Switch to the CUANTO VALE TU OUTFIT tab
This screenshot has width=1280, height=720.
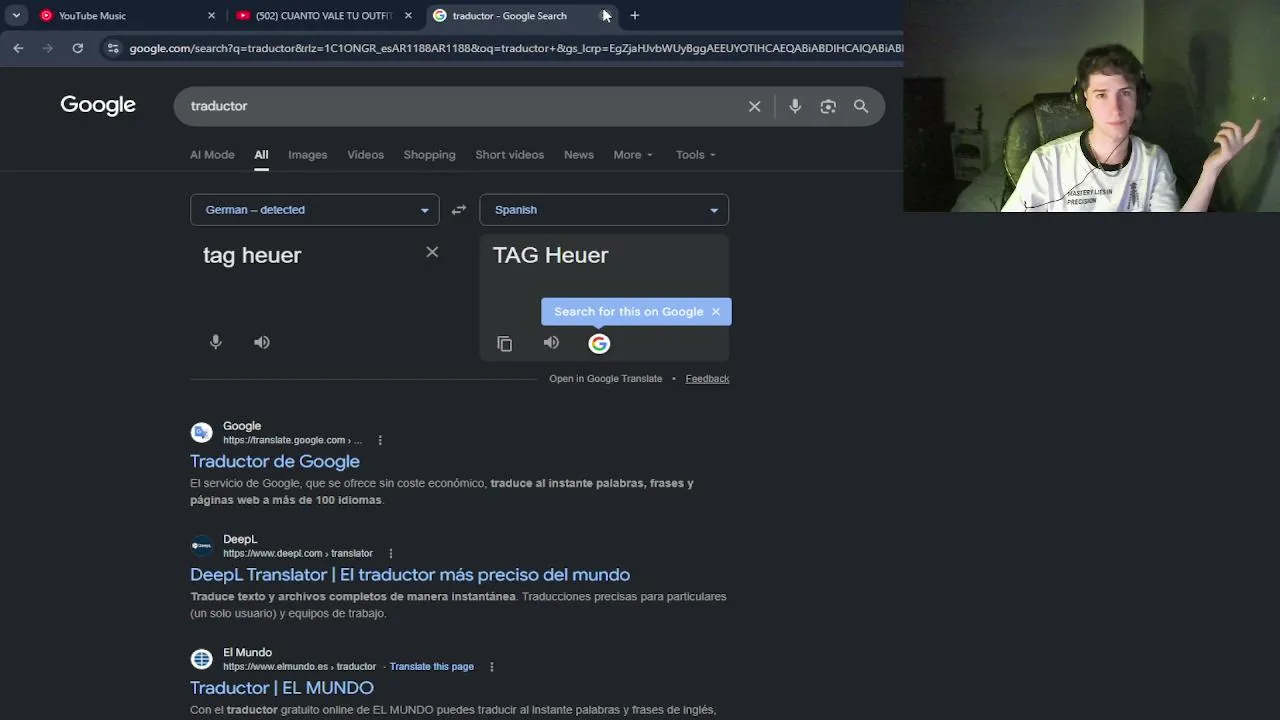click(x=324, y=15)
